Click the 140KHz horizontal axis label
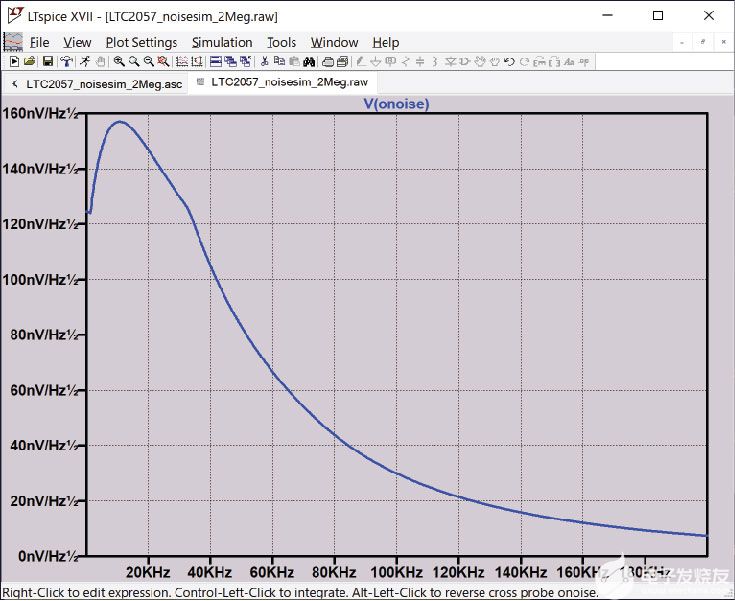The width and height of the screenshot is (735, 601). (521, 572)
